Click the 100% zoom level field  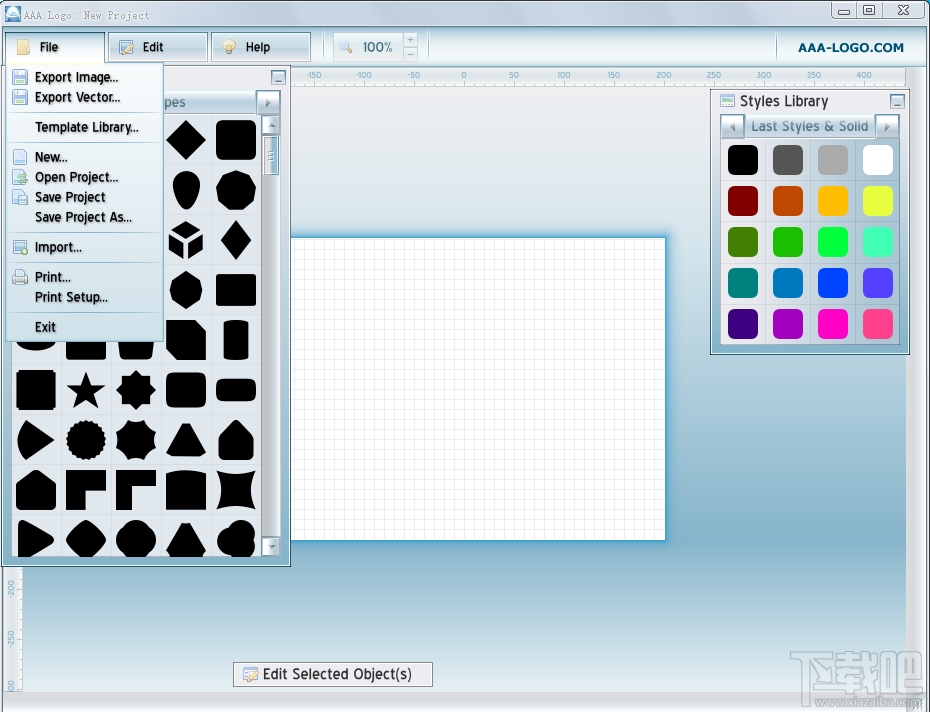click(378, 47)
